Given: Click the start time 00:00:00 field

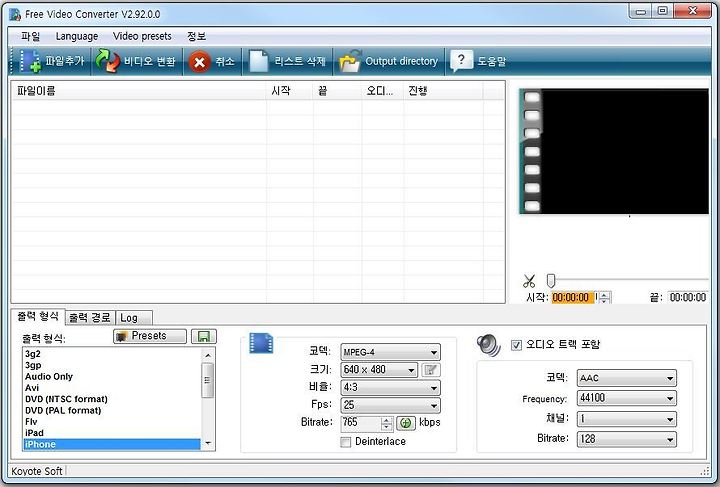Looking at the screenshot, I should click(x=573, y=297).
